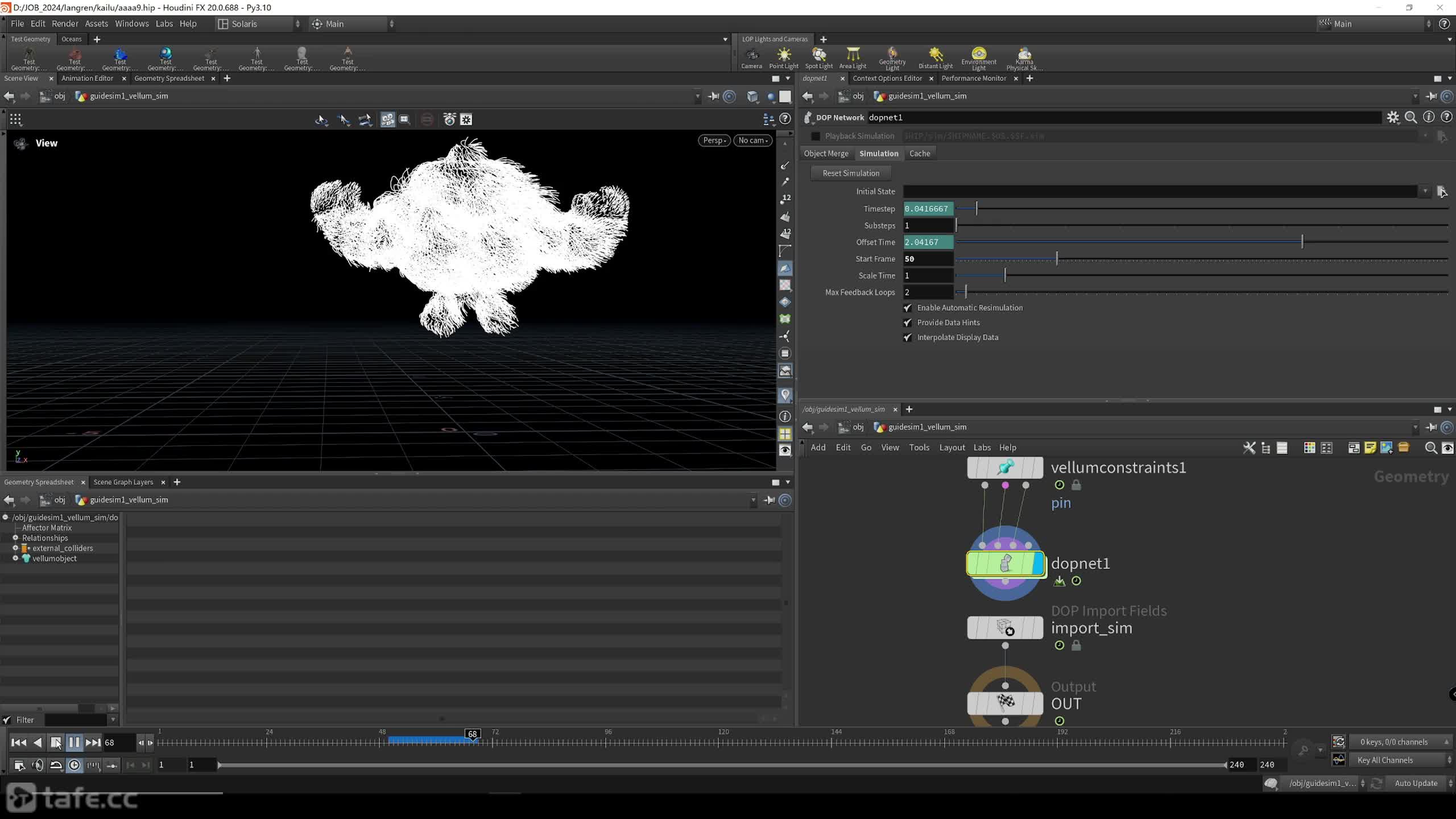Viewport: 1456px width, 819px height.
Task: Search parameters with the magnifier icon
Action: tap(1411, 117)
